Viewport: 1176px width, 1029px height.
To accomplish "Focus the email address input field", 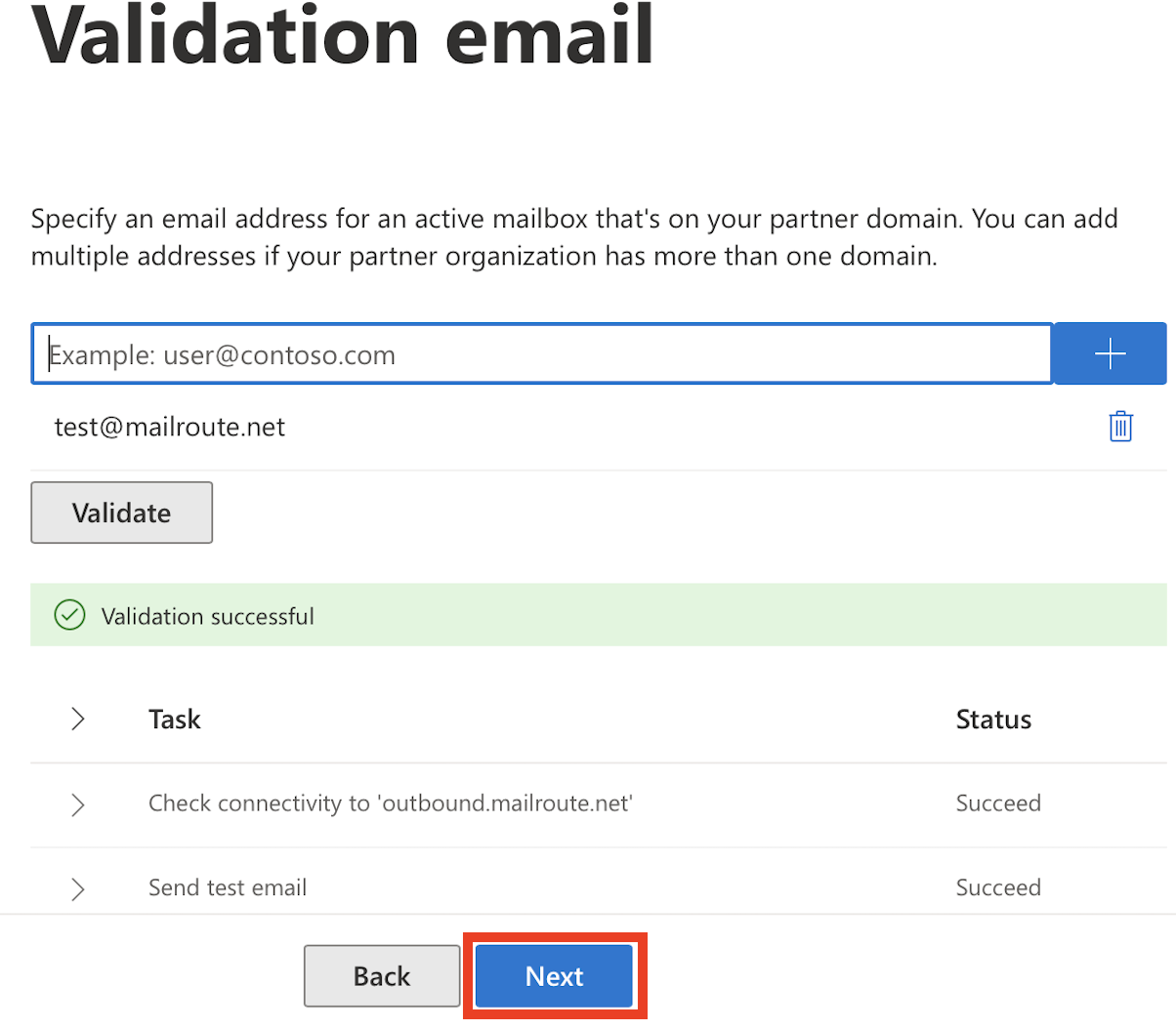I will pos(542,353).
